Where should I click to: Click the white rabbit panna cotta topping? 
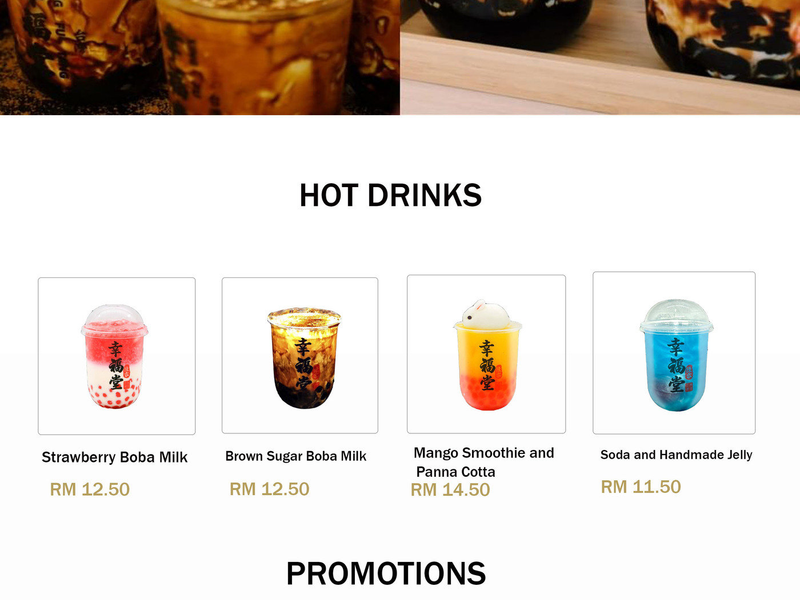[485, 313]
